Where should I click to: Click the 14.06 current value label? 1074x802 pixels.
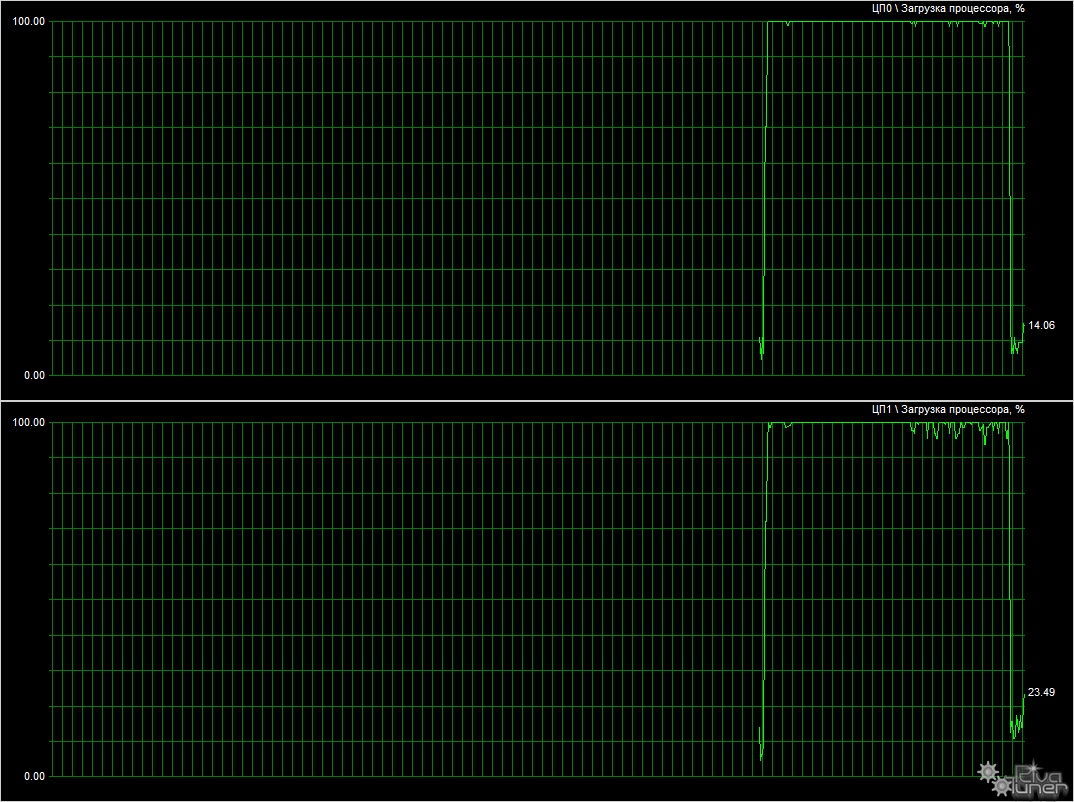tap(1042, 326)
